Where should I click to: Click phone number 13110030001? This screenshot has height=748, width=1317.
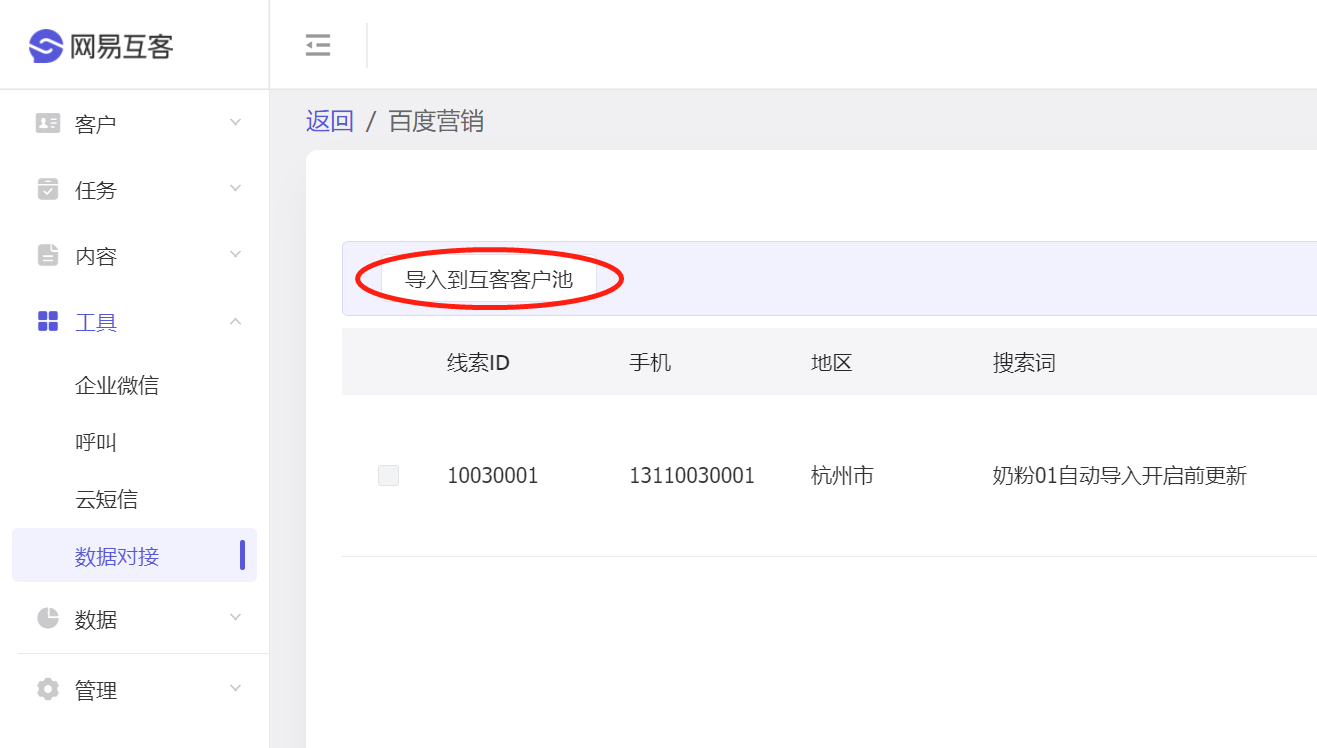[x=692, y=476]
